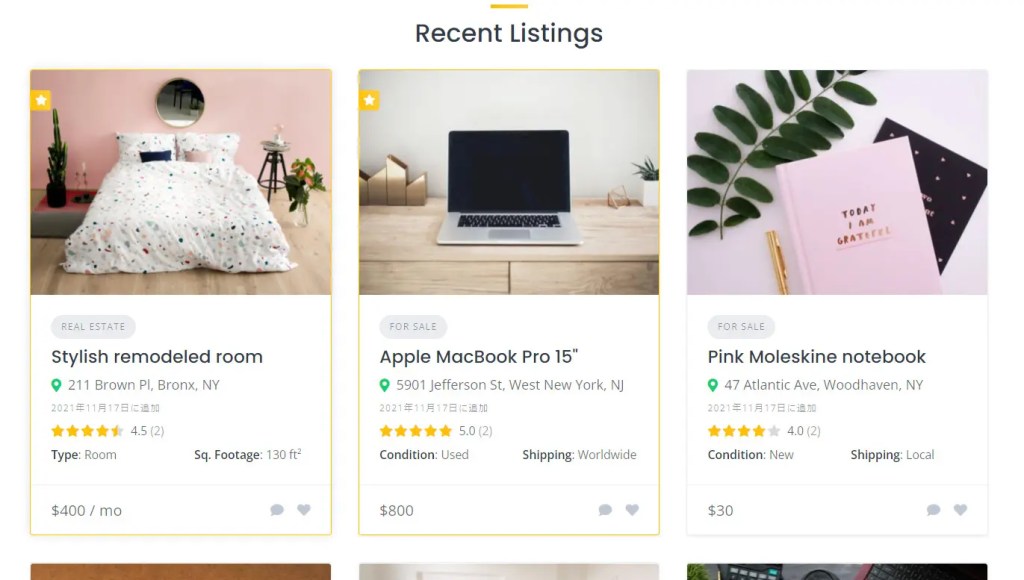1024x580 pixels.
Task: Click message bubble icon on MacBook Pro listing
Action: point(605,509)
